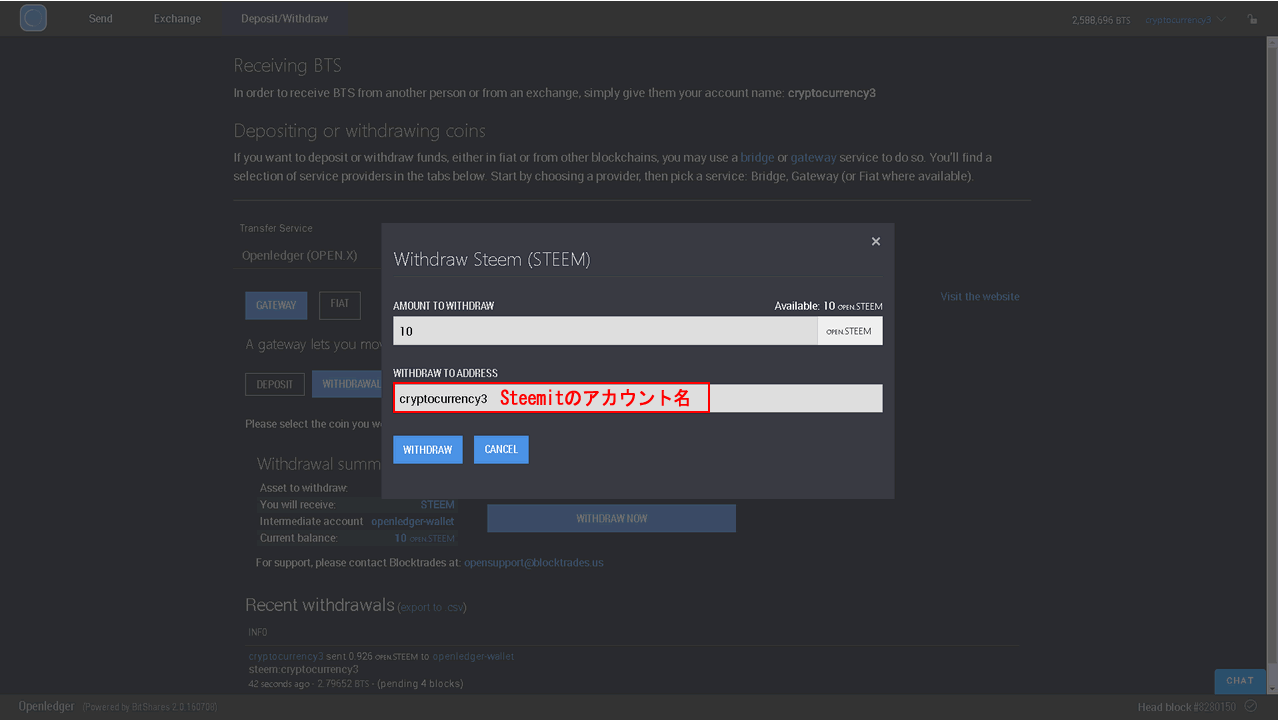Click the 'Receiving BTS' heading
Image resolution: width=1280 pixels, height=720 pixels.
[x=287, y=66]
